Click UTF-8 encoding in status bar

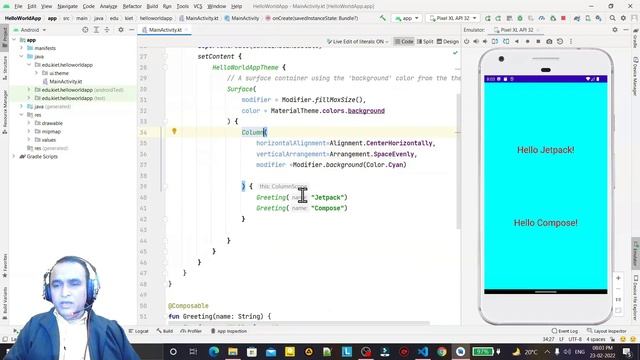tap(575, 339)
